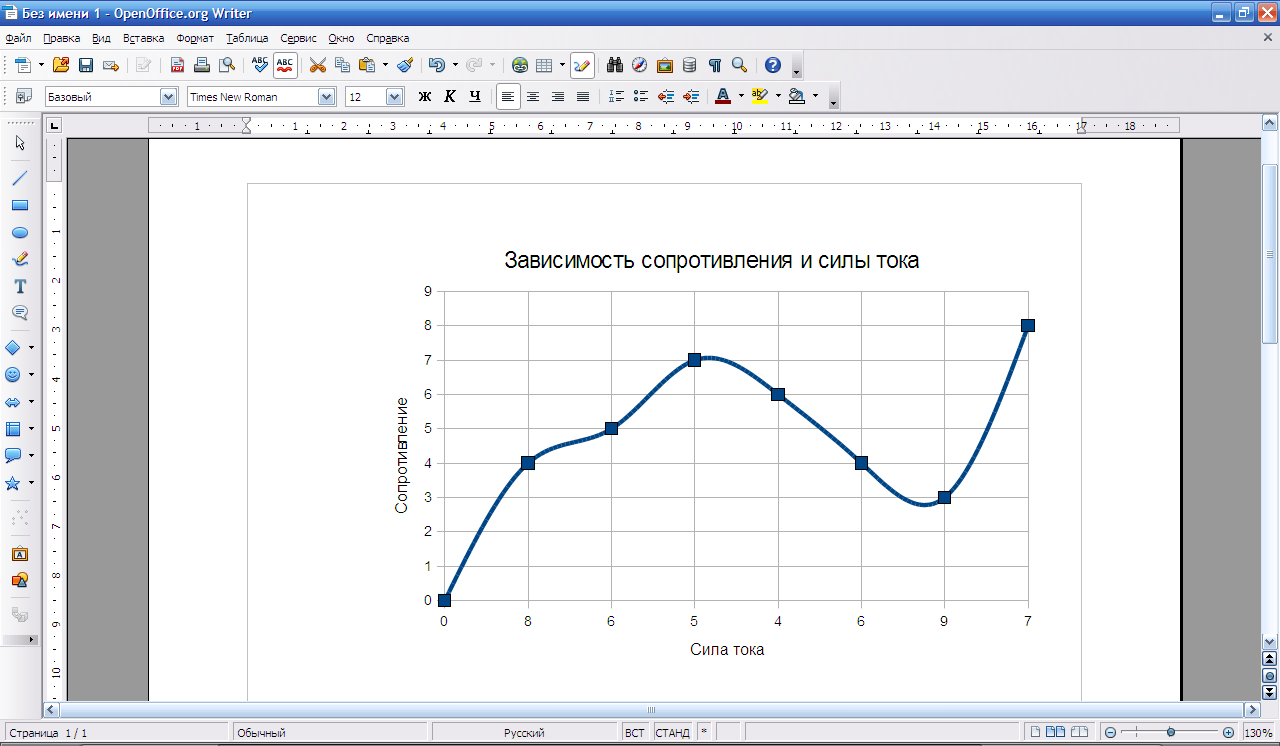Toggle the Show Draw Functions button
Screen dimensions: 1280x746
pyautogui.click(x=582, y=65)
